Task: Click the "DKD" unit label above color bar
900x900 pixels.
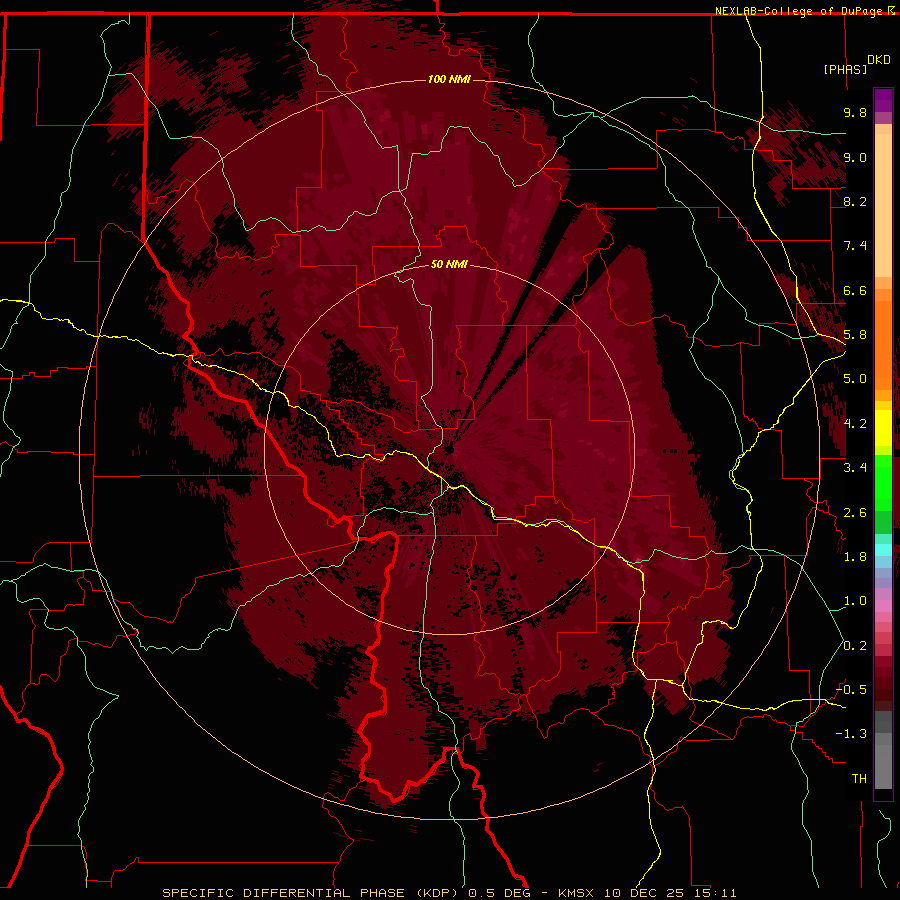Action: [879, 60]
